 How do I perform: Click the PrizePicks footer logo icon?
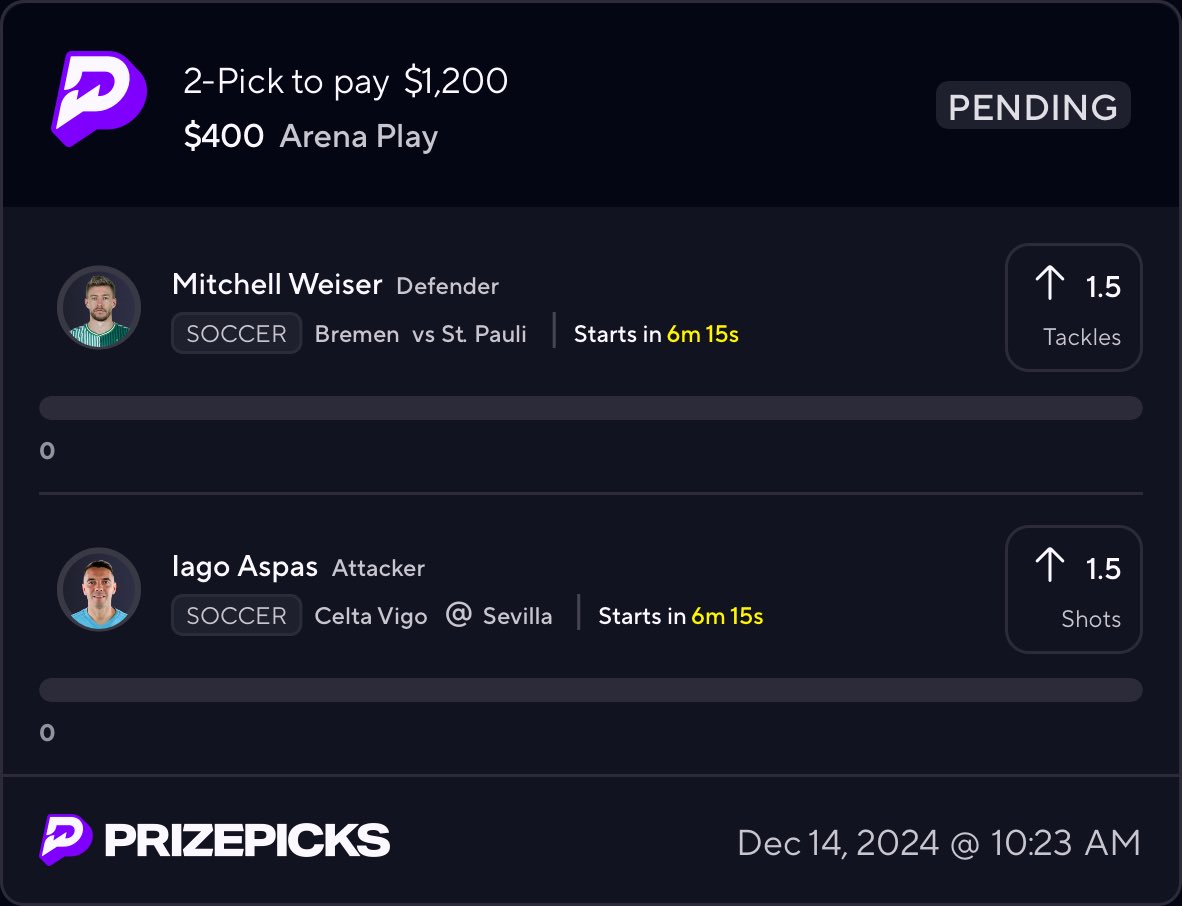pos(66,839)
